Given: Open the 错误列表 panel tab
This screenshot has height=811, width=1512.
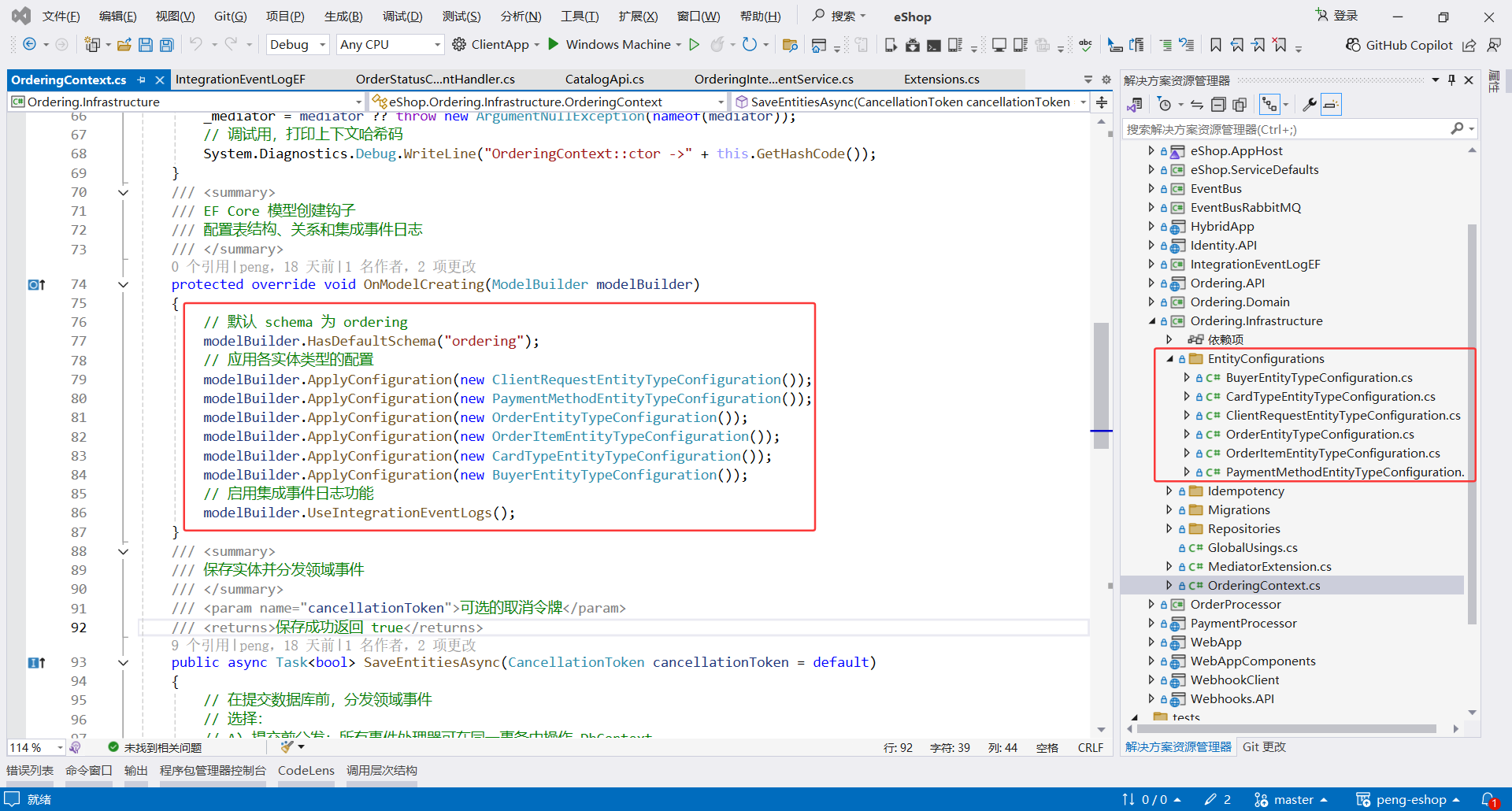Looking at the screenshot, I should pyautogui.click(x=30, y=770).
